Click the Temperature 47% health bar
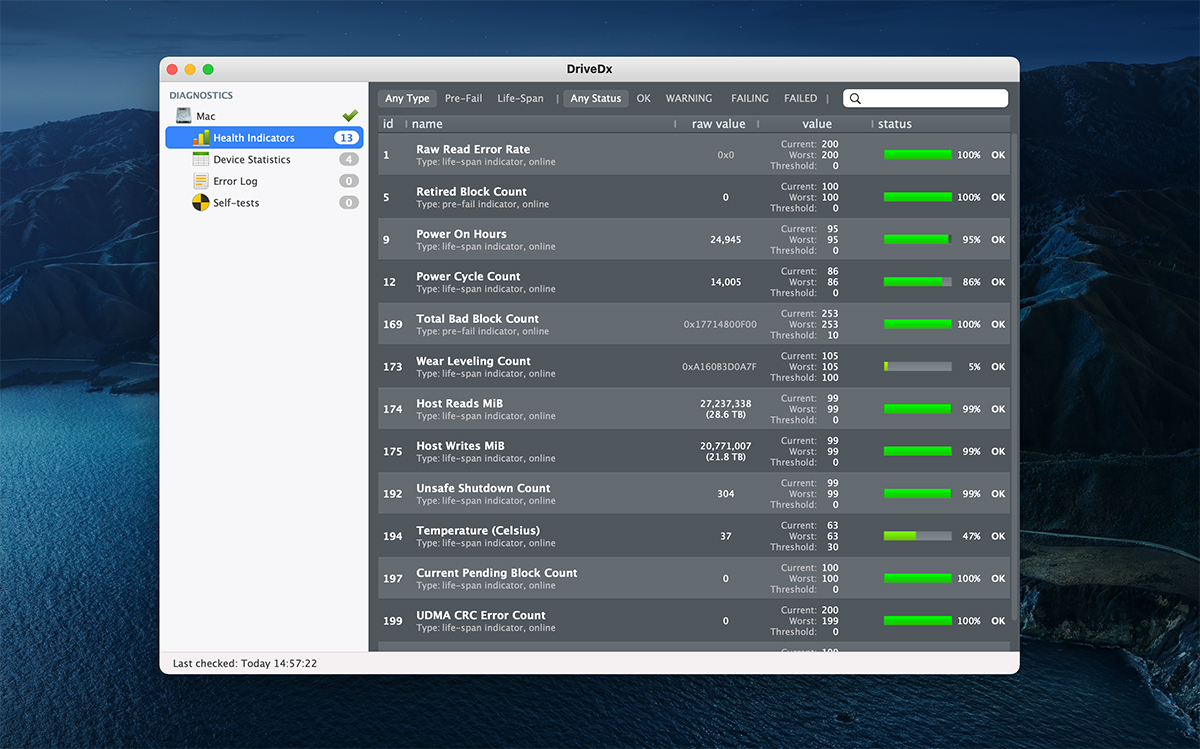 pyautogui.click(x=918, y=536)
